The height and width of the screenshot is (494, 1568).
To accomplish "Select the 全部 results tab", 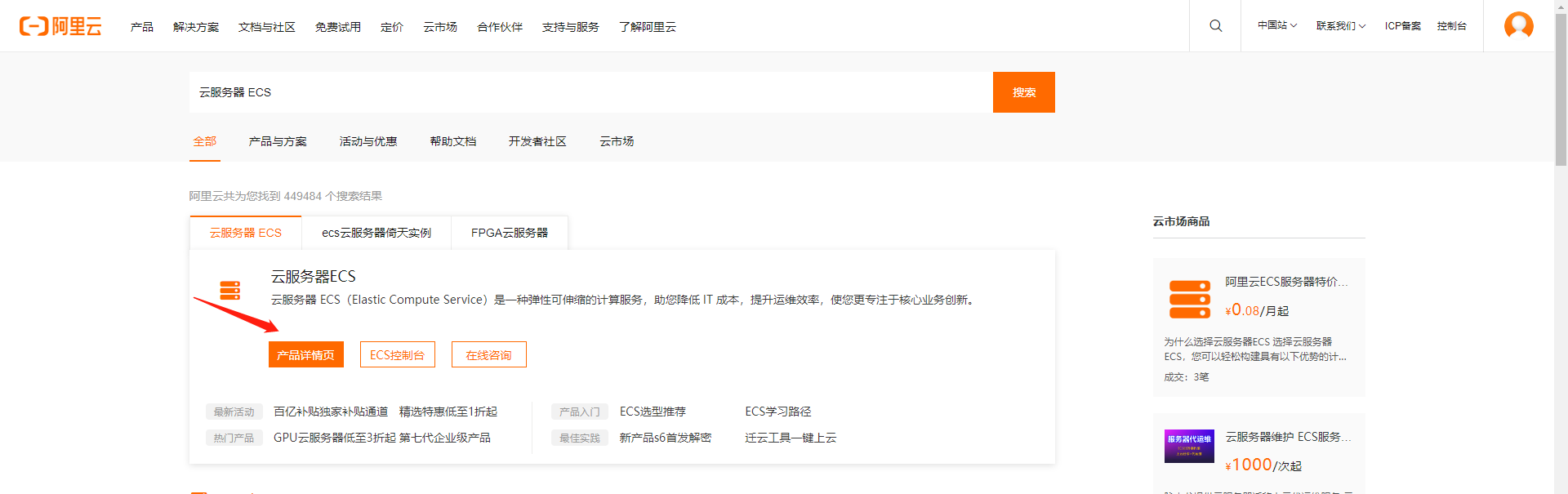I will click(x=205, y=141).
